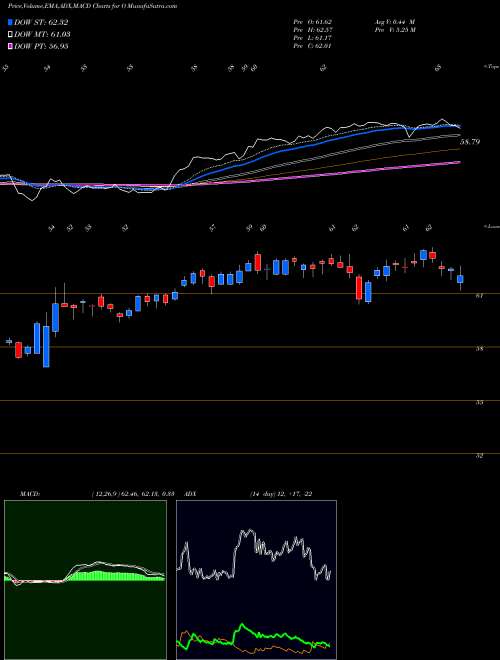Screen dimensions: 500x660
Task: Click the white DOW MT legend swatch
Action: pos(11,34)
